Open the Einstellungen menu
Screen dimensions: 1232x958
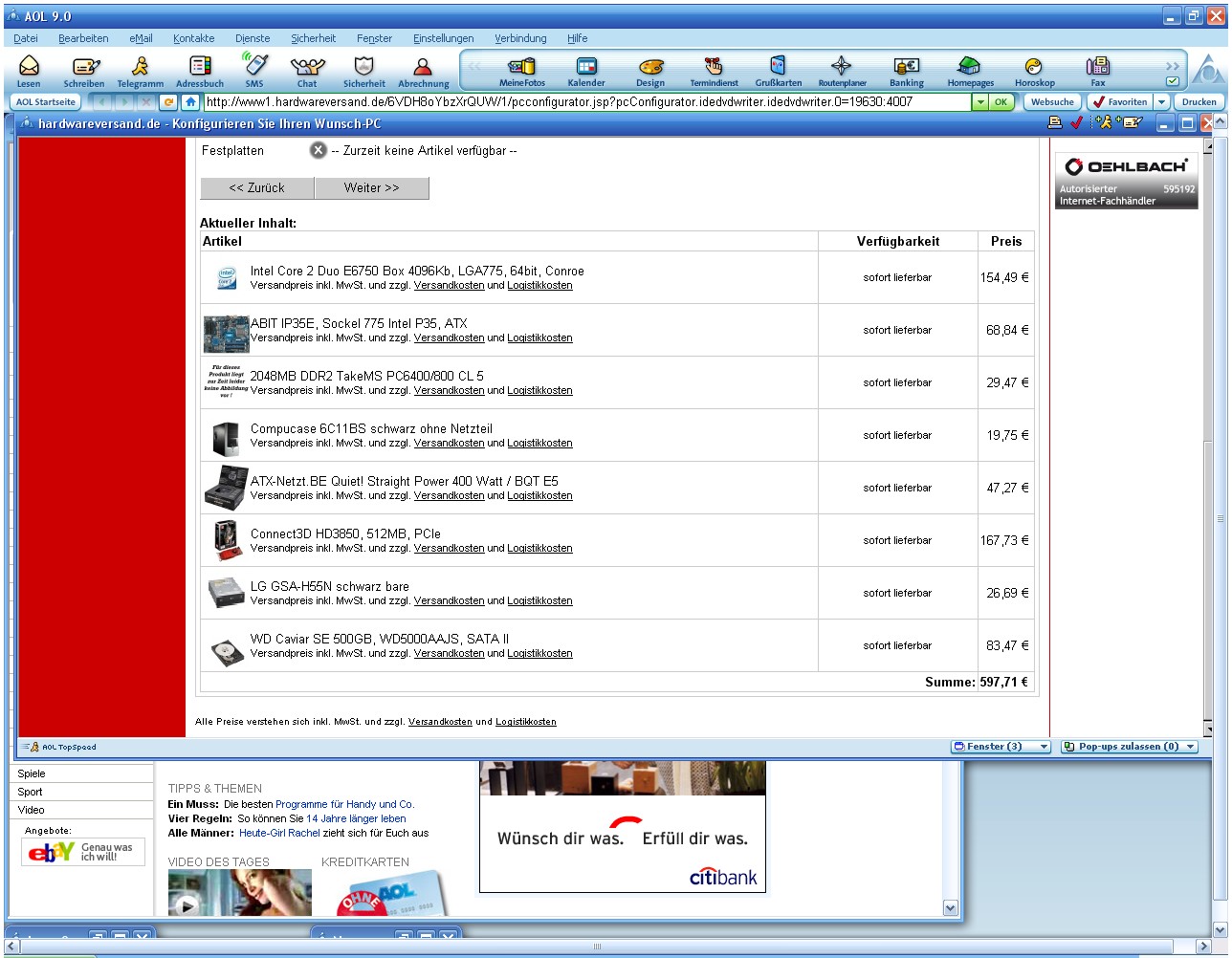tap(444, 38)
